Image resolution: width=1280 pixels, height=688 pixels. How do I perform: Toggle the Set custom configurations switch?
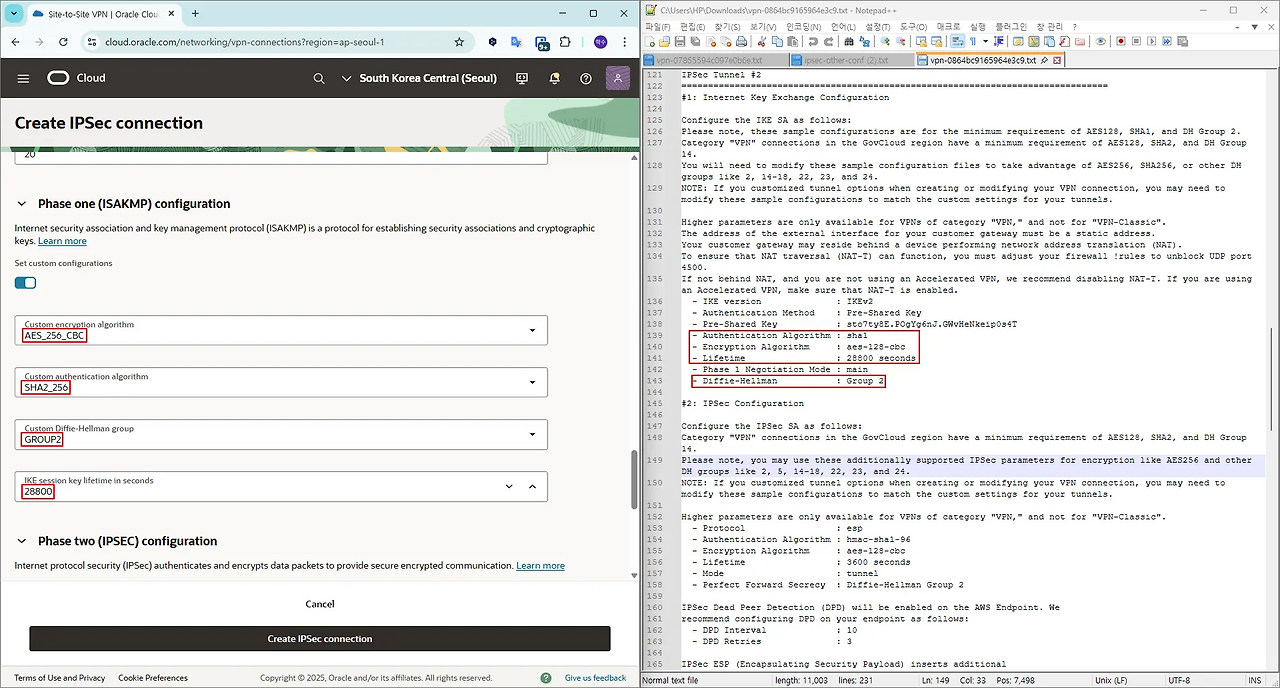click(x=25, y=283)
